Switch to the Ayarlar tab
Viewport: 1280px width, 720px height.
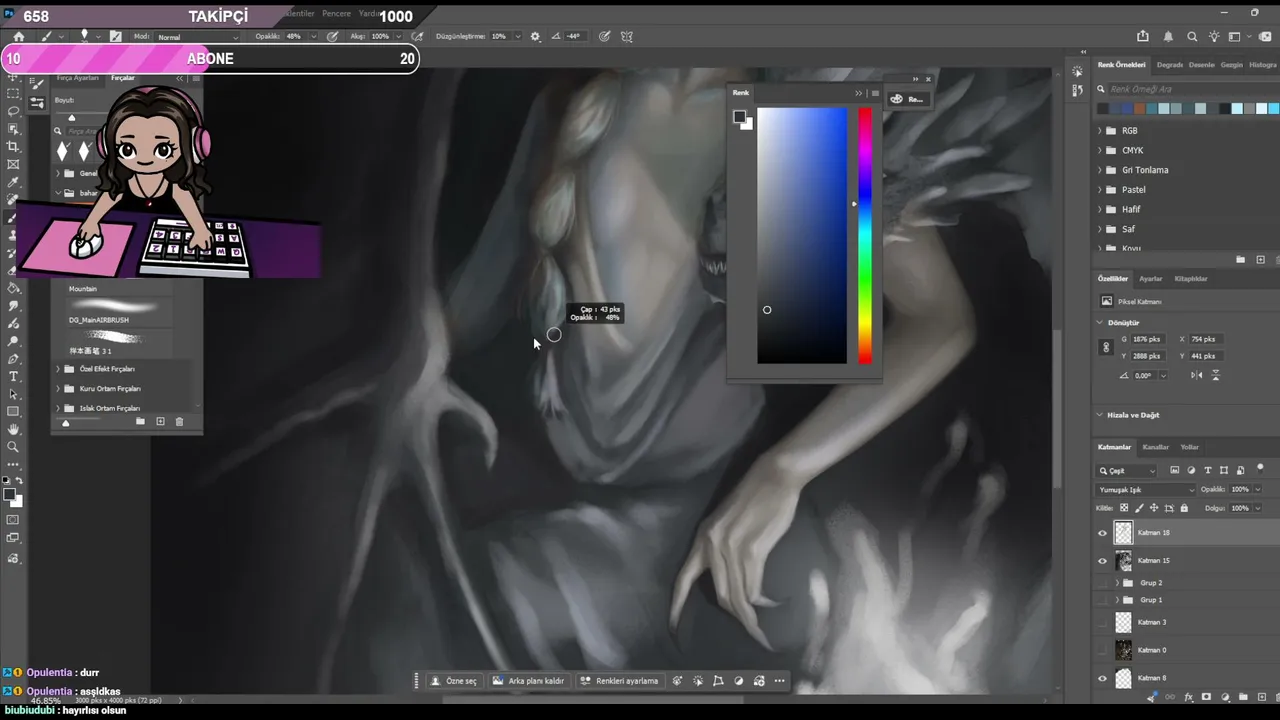pyautogui.click(x=1150, y=279)
